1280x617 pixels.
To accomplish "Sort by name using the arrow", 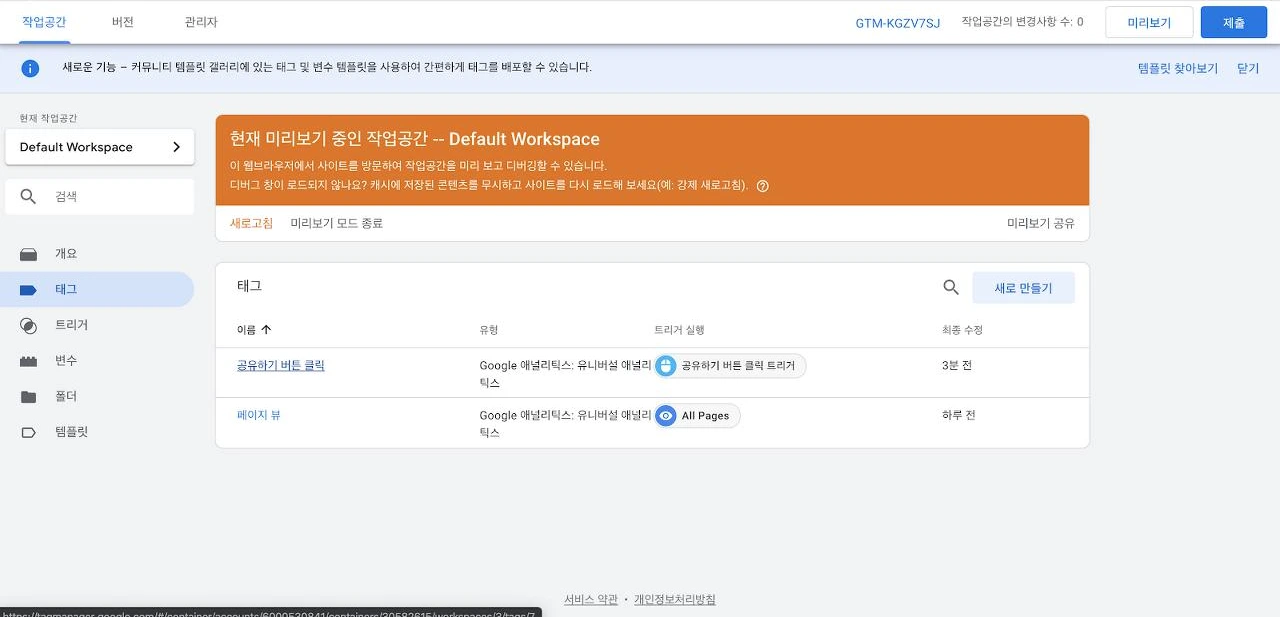I will (x=266, y=330).
